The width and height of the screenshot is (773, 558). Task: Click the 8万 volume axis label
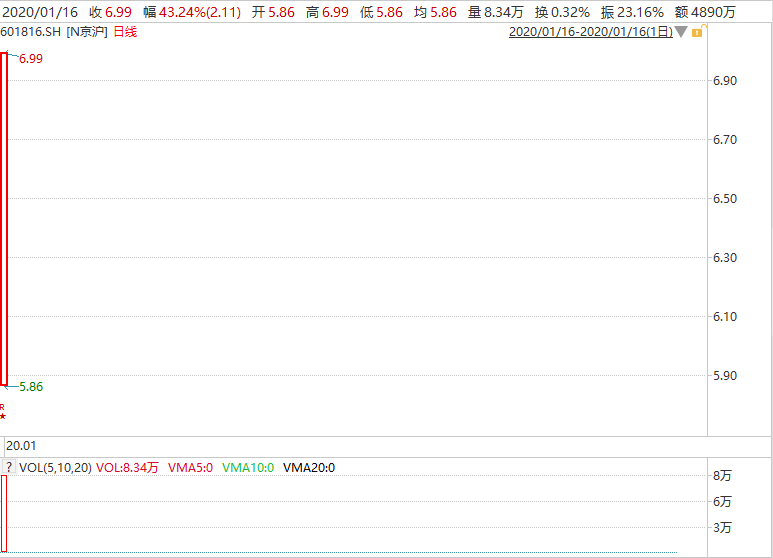pos(722,476)
